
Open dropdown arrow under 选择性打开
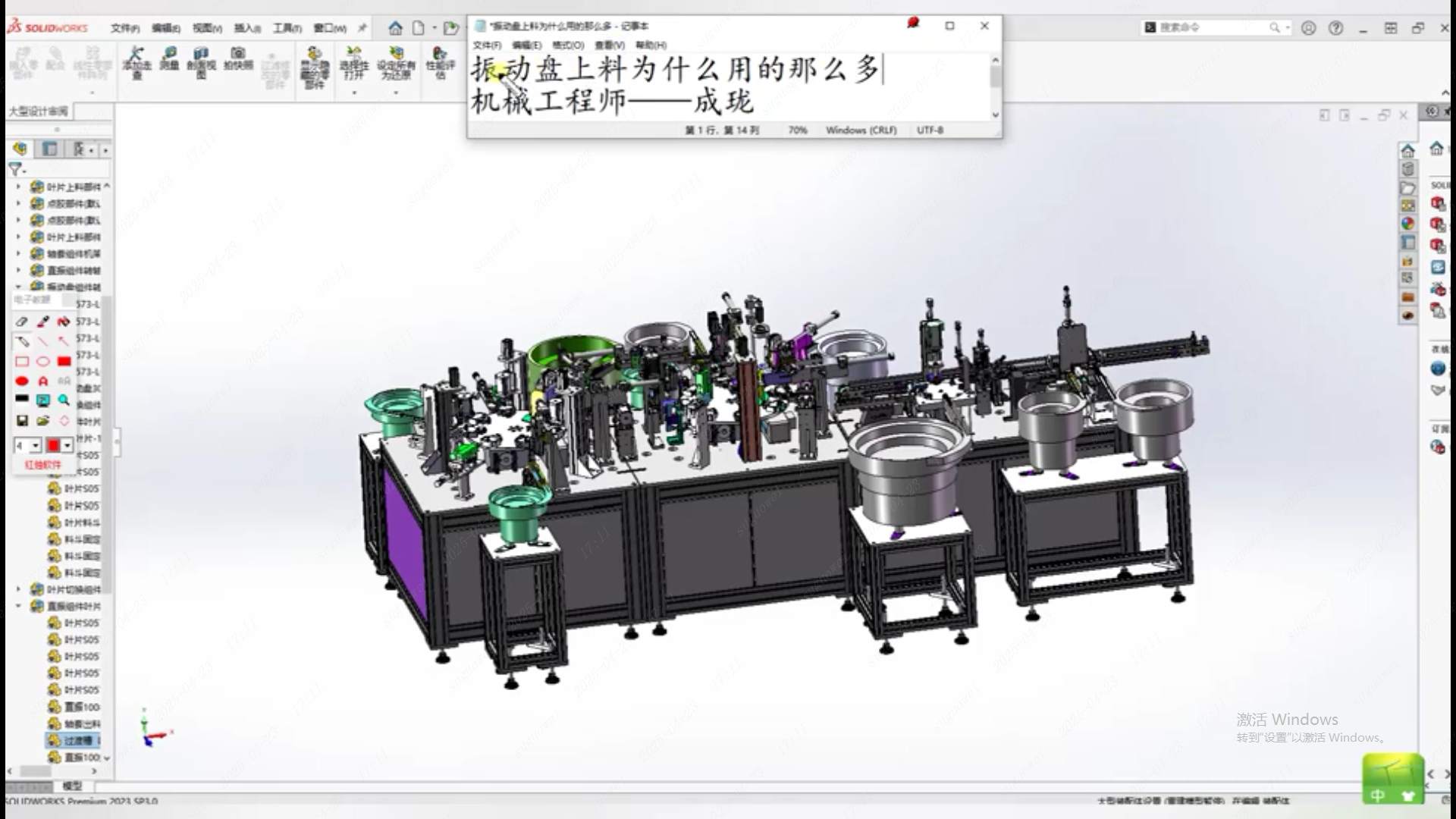click(x=354, y=93)
